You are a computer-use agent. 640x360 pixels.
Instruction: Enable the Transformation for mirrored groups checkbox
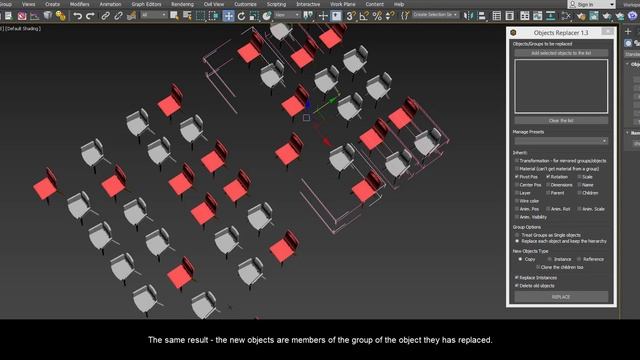pyautogui.click(x=517, y=161)
